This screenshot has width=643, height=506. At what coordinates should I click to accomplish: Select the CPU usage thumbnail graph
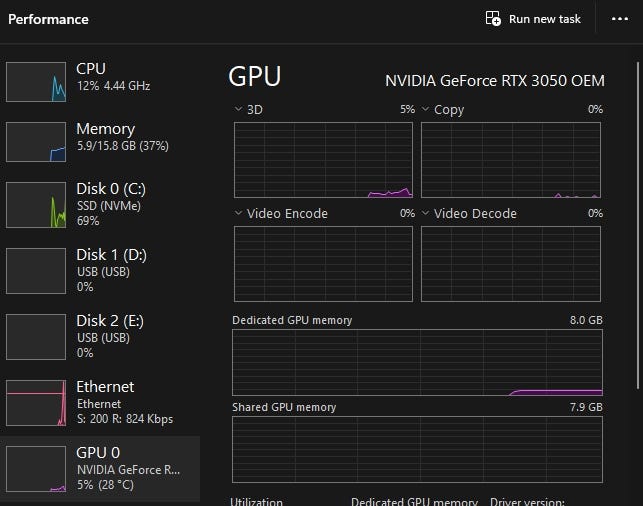click(36, 81)
